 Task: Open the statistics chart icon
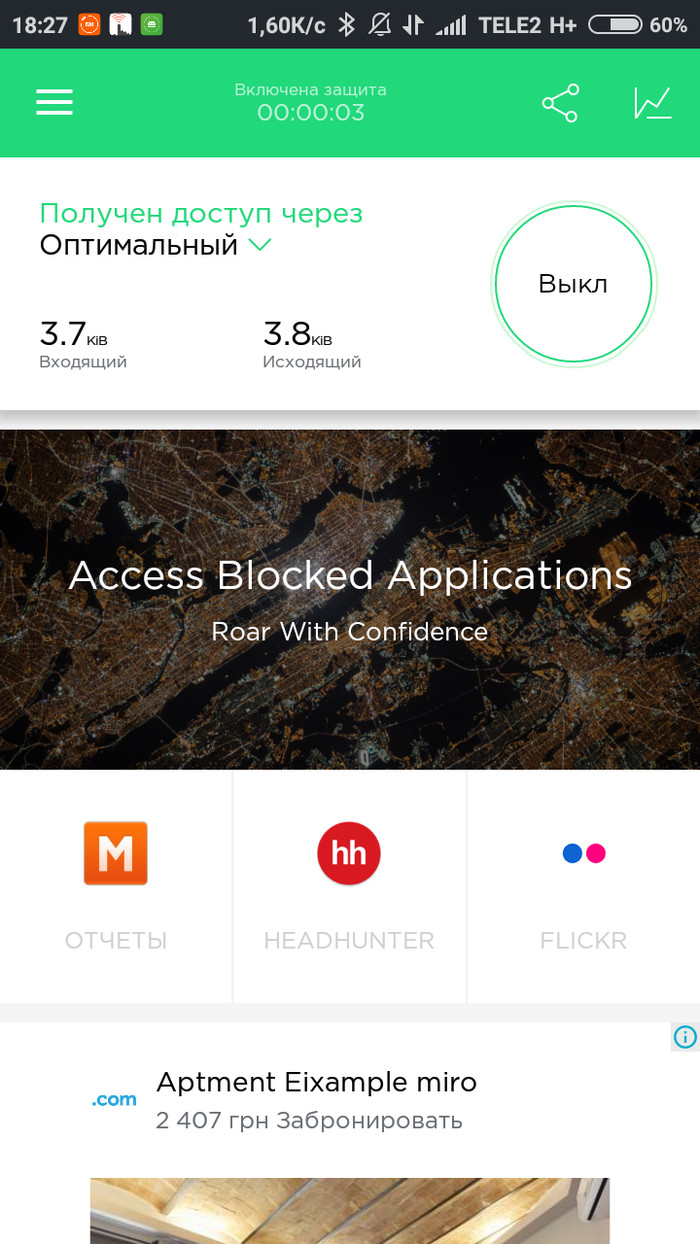652,103
